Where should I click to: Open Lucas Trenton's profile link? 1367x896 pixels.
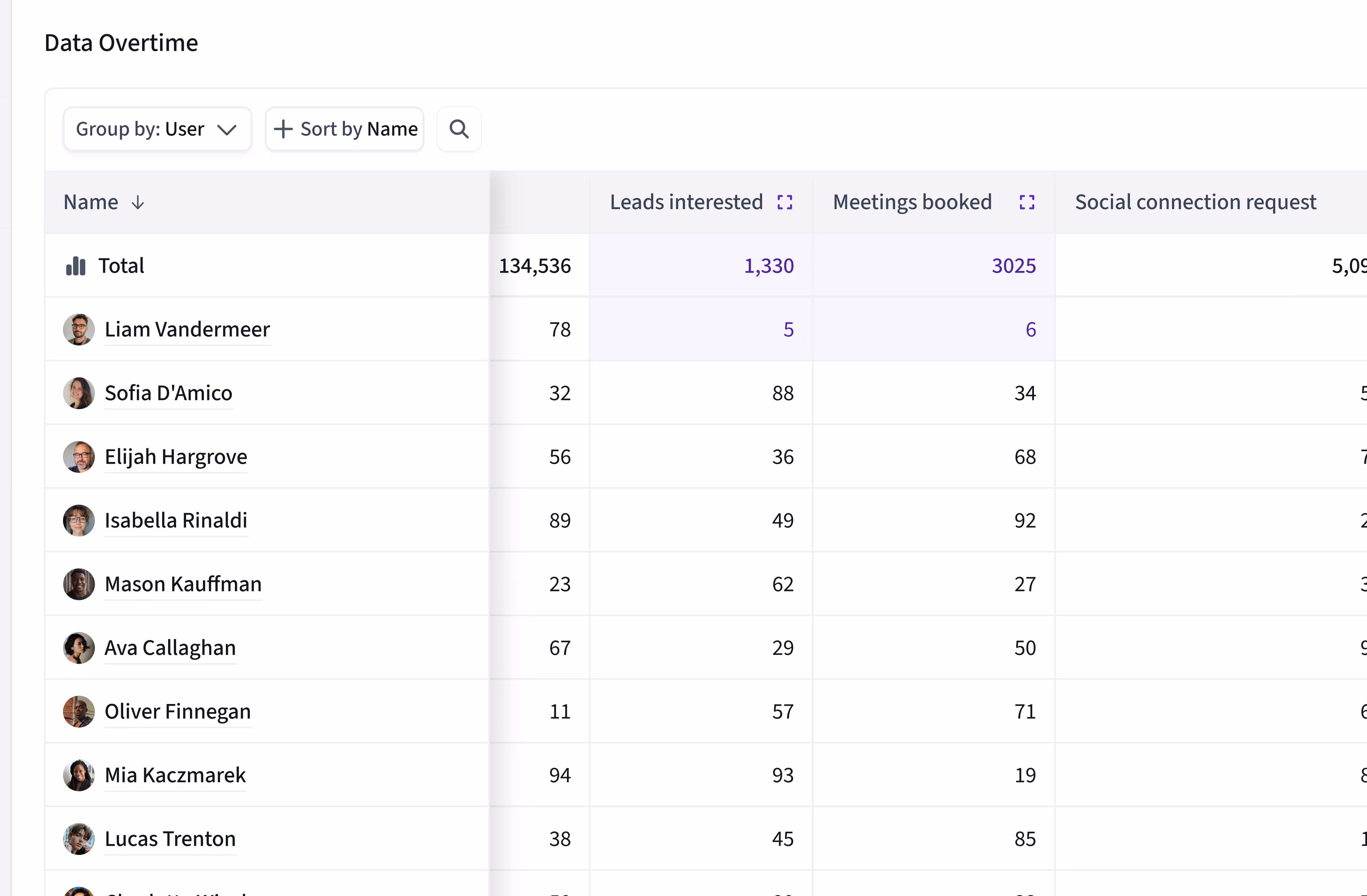[170, 839]
